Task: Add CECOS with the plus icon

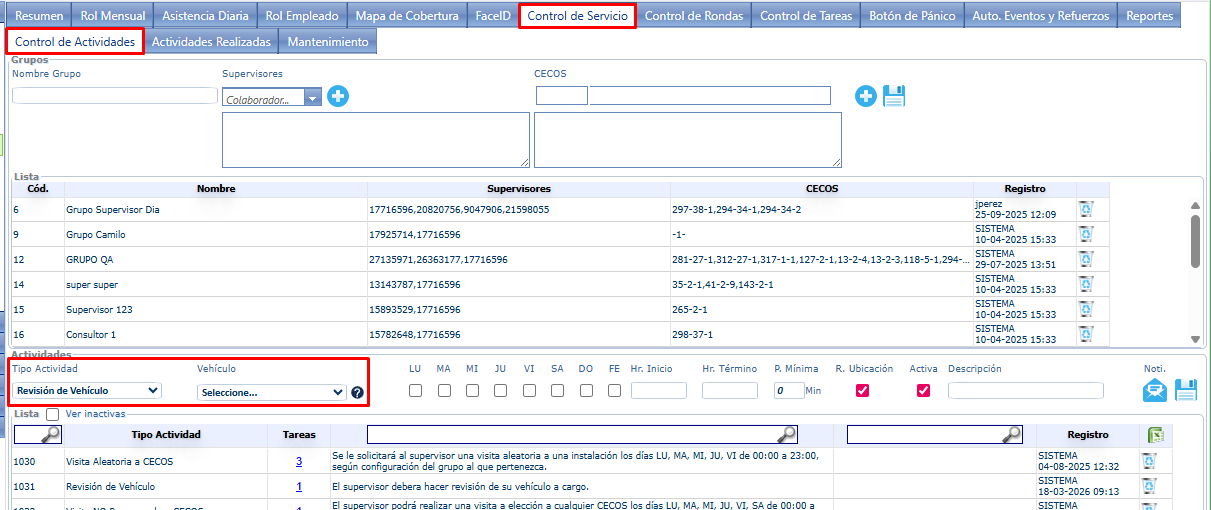Action: pos(866,96)
